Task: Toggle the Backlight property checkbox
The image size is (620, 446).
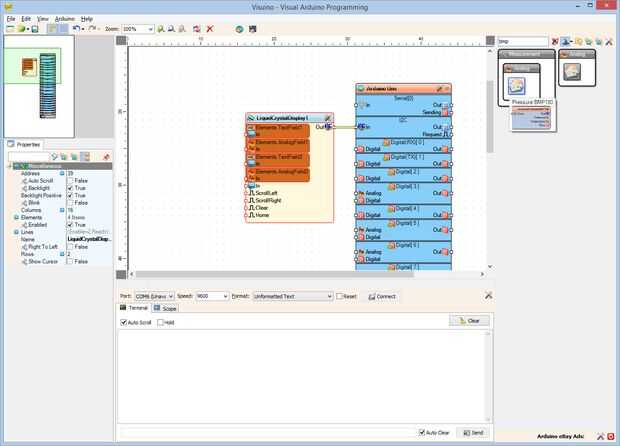Action: tap(70, 188)
